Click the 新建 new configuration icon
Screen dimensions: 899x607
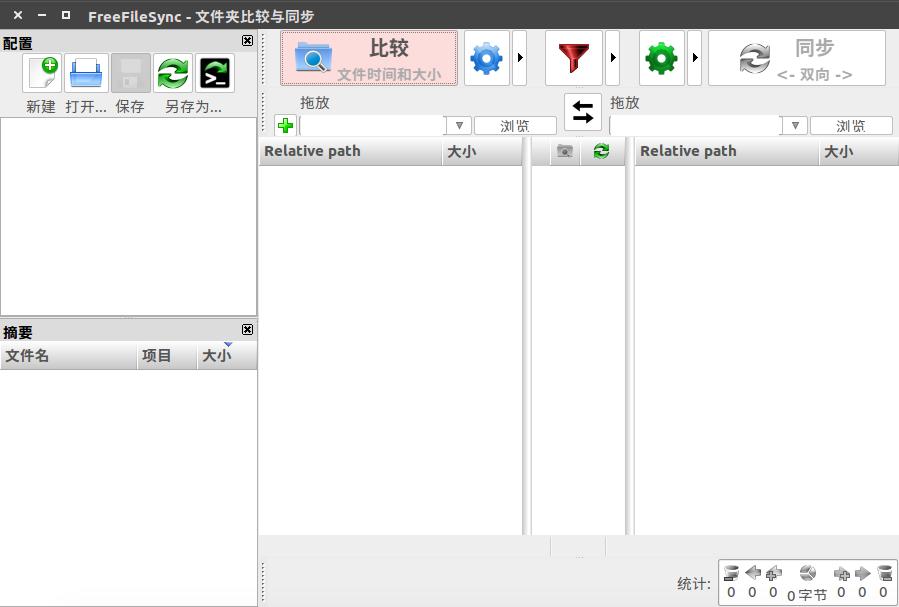point(42,73)
